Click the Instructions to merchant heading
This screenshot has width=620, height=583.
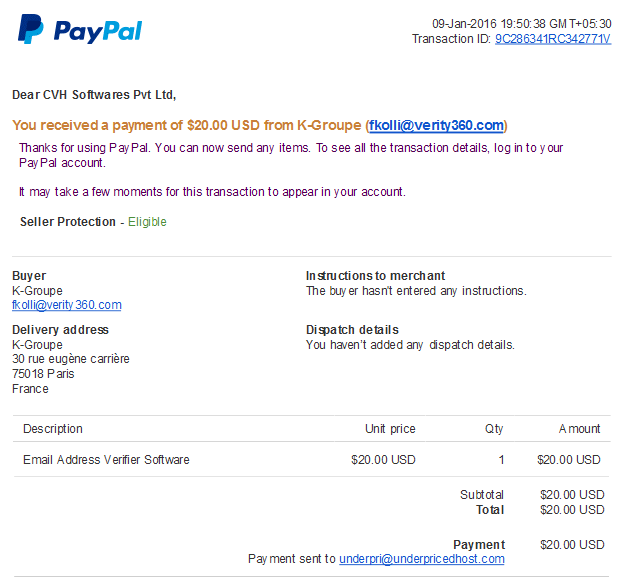pos(375,275)
